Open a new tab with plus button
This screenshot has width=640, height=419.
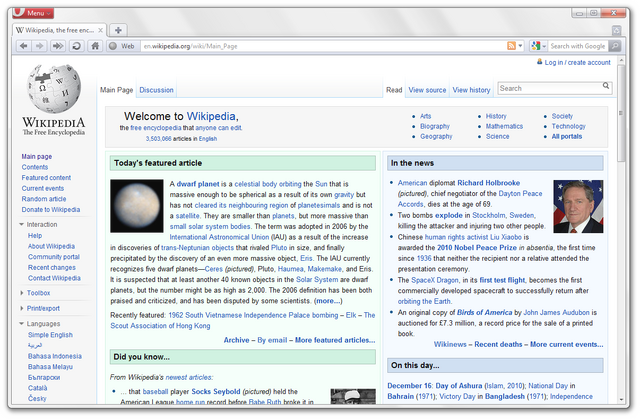coord(118,30)
